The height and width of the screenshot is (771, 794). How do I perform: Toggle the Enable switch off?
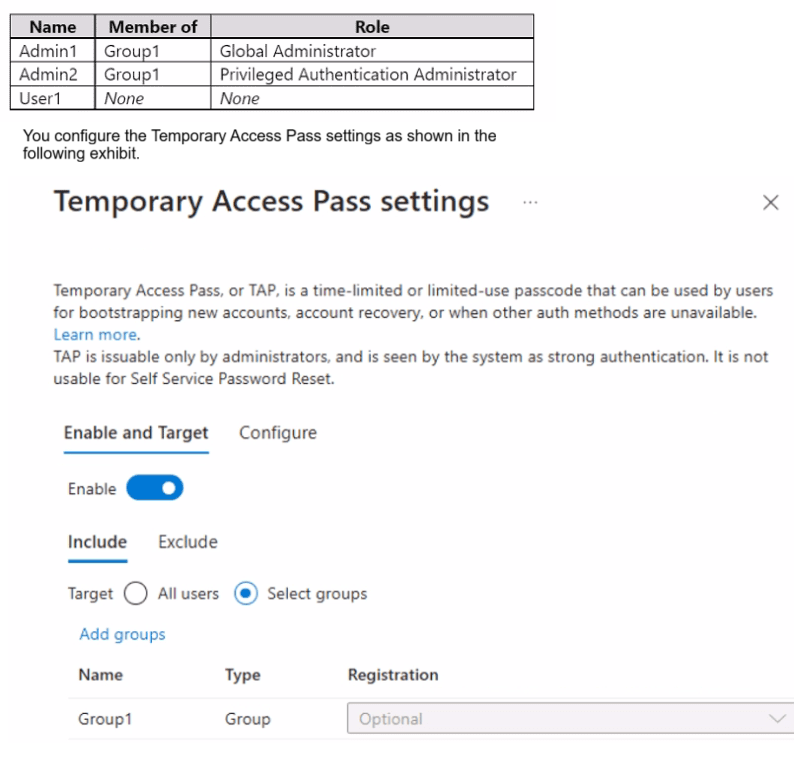[x=155, y=489]
